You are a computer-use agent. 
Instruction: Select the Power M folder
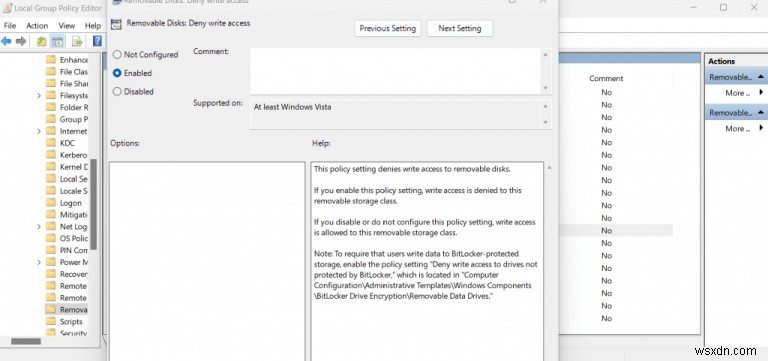pos(67,262)
